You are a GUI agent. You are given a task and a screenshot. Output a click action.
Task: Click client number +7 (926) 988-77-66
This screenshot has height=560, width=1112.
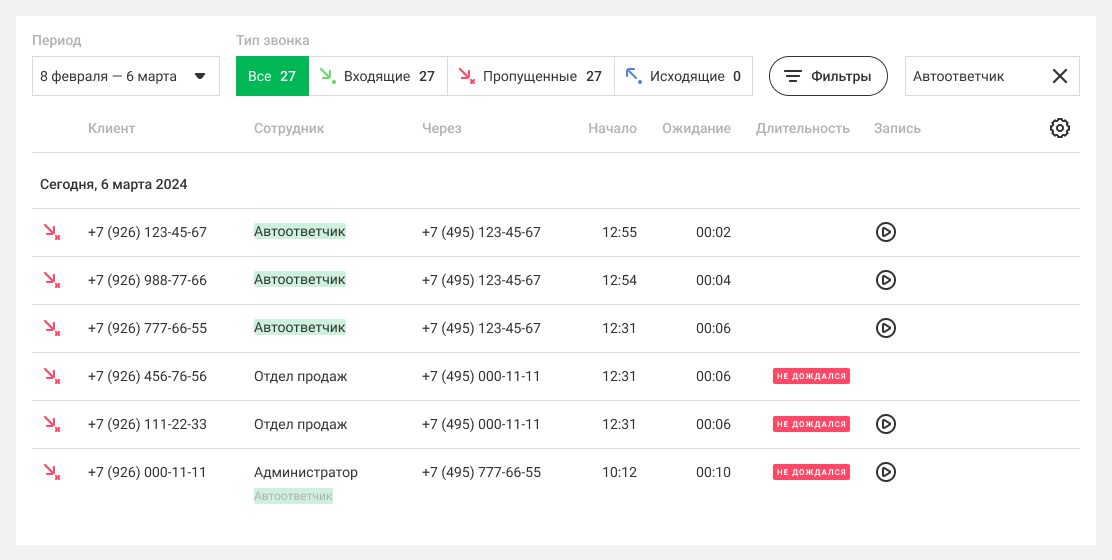click(147, 280)
